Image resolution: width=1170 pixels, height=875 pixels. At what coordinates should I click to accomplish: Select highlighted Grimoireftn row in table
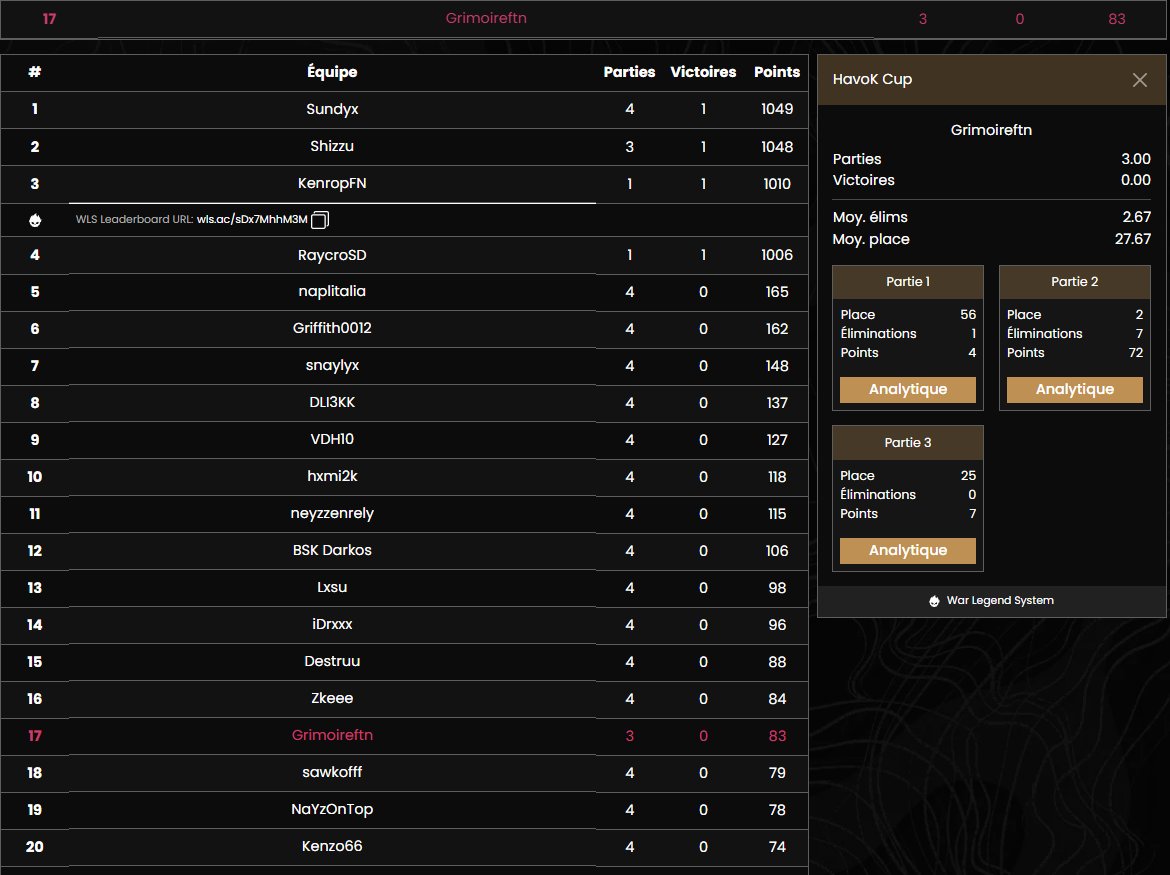pos(404,736)
